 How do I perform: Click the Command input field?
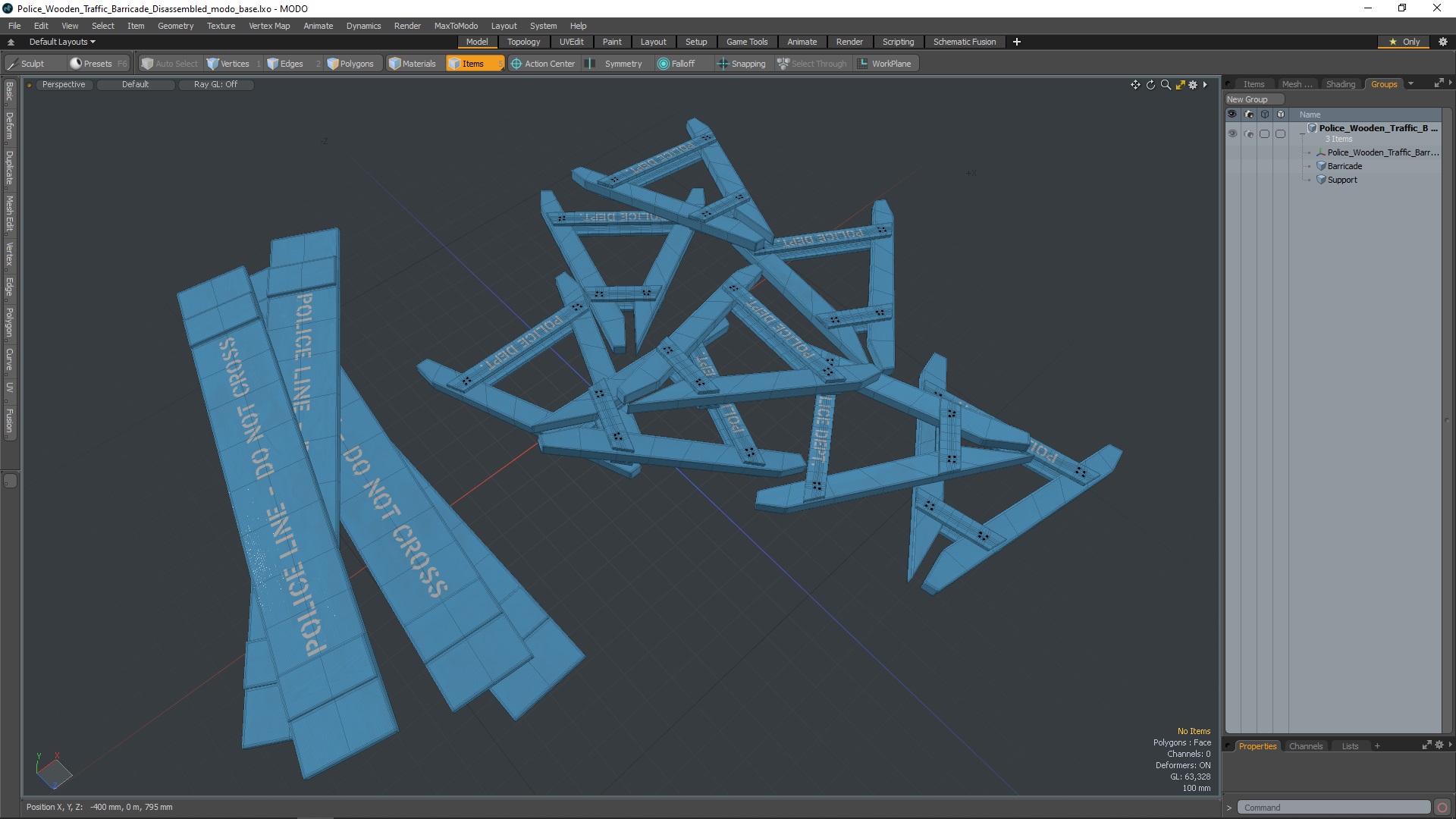click(1334, 808)
